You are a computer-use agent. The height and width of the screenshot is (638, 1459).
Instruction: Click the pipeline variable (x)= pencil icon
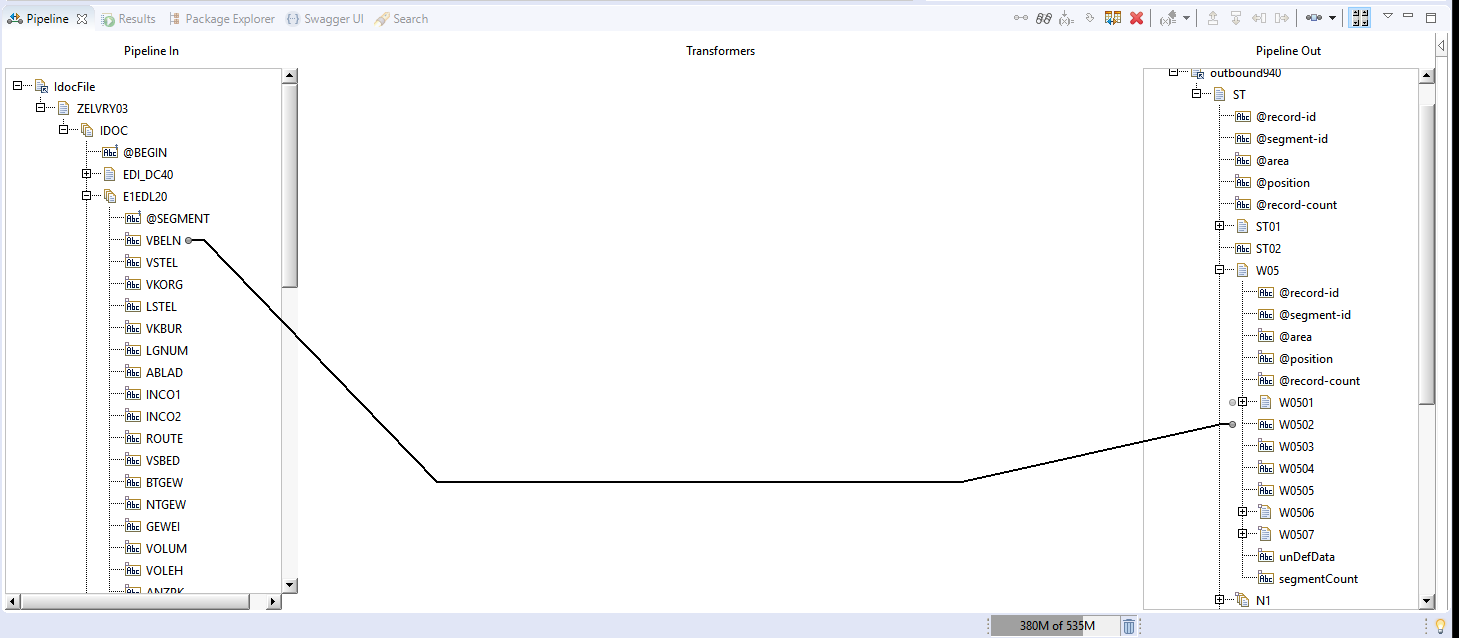pyautogui.click(x=1167, y=18)
